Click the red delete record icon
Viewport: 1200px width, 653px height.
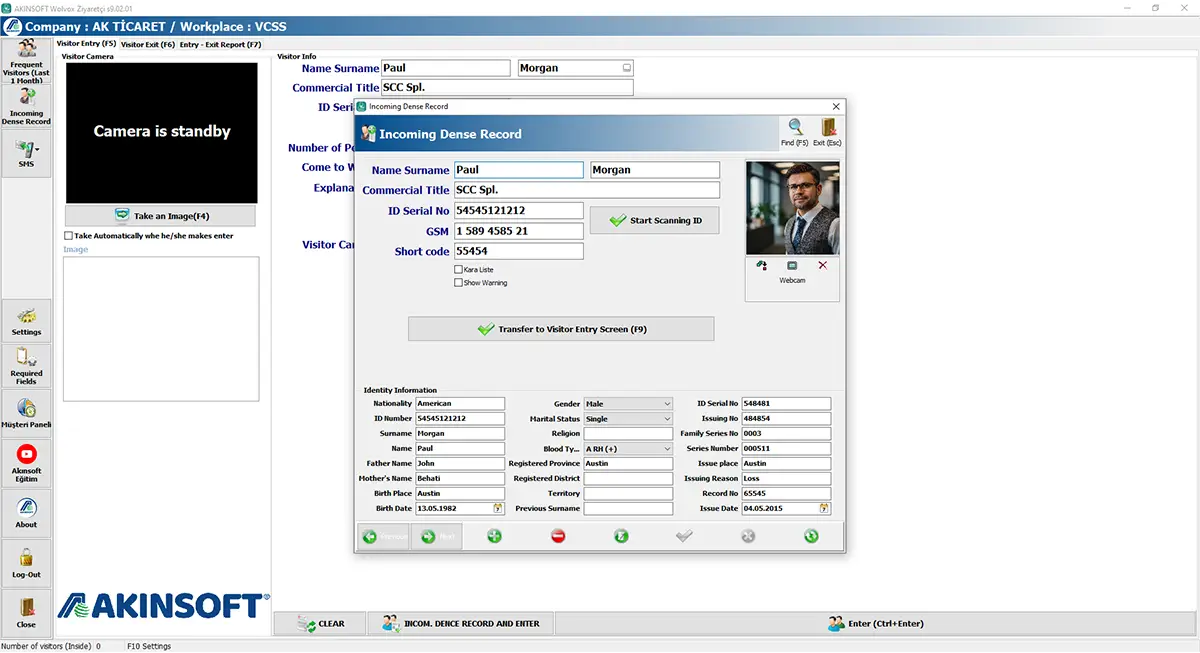coord(558,536)
